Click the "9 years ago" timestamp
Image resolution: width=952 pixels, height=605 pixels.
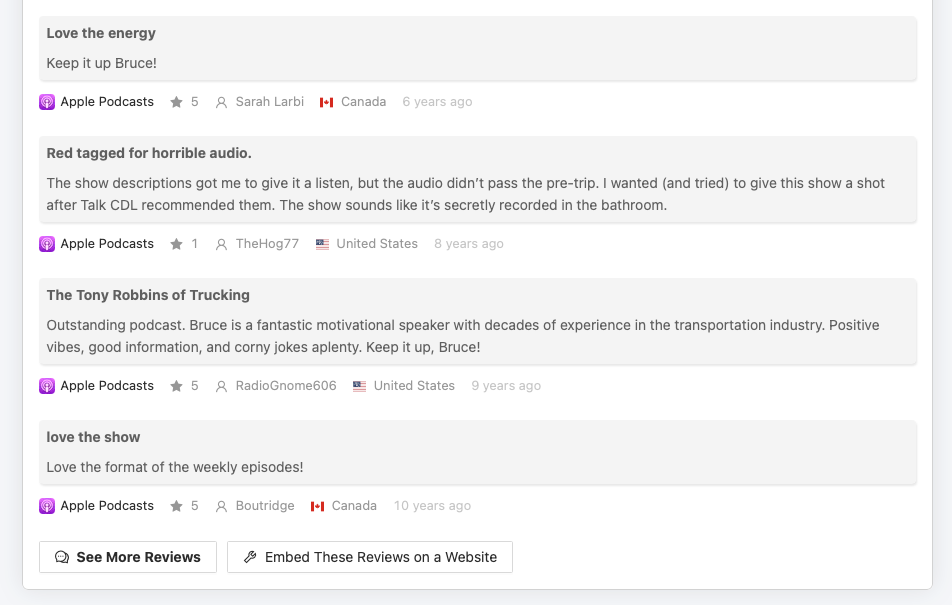[x=506, y=386]
